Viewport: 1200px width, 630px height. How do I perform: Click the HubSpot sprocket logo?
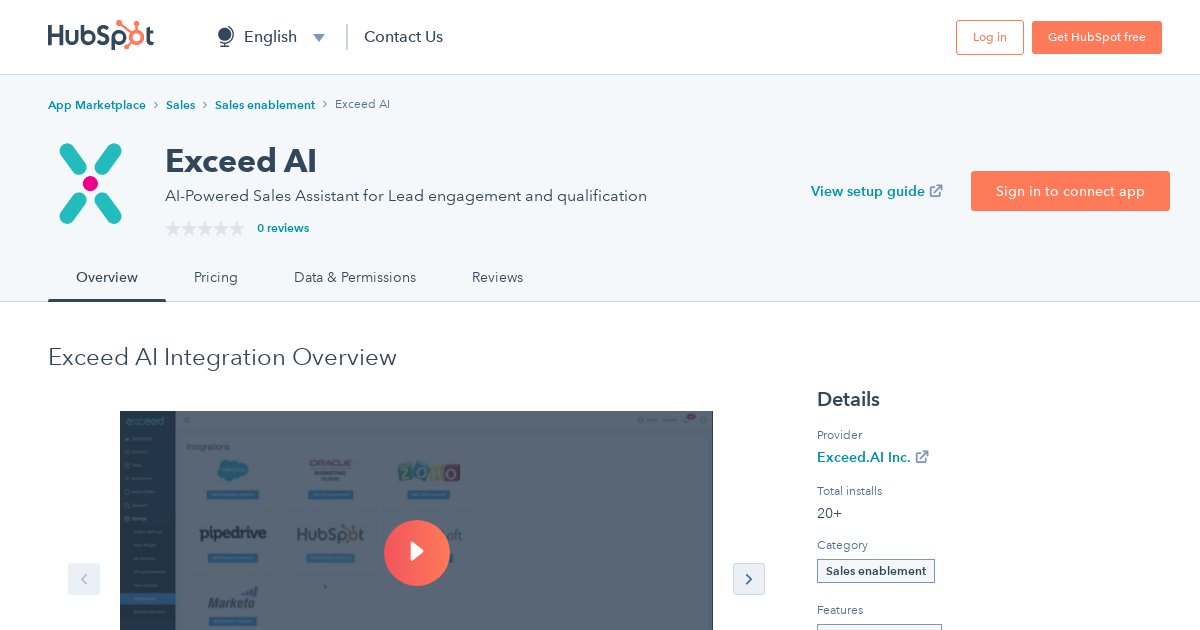click(100, 36)
